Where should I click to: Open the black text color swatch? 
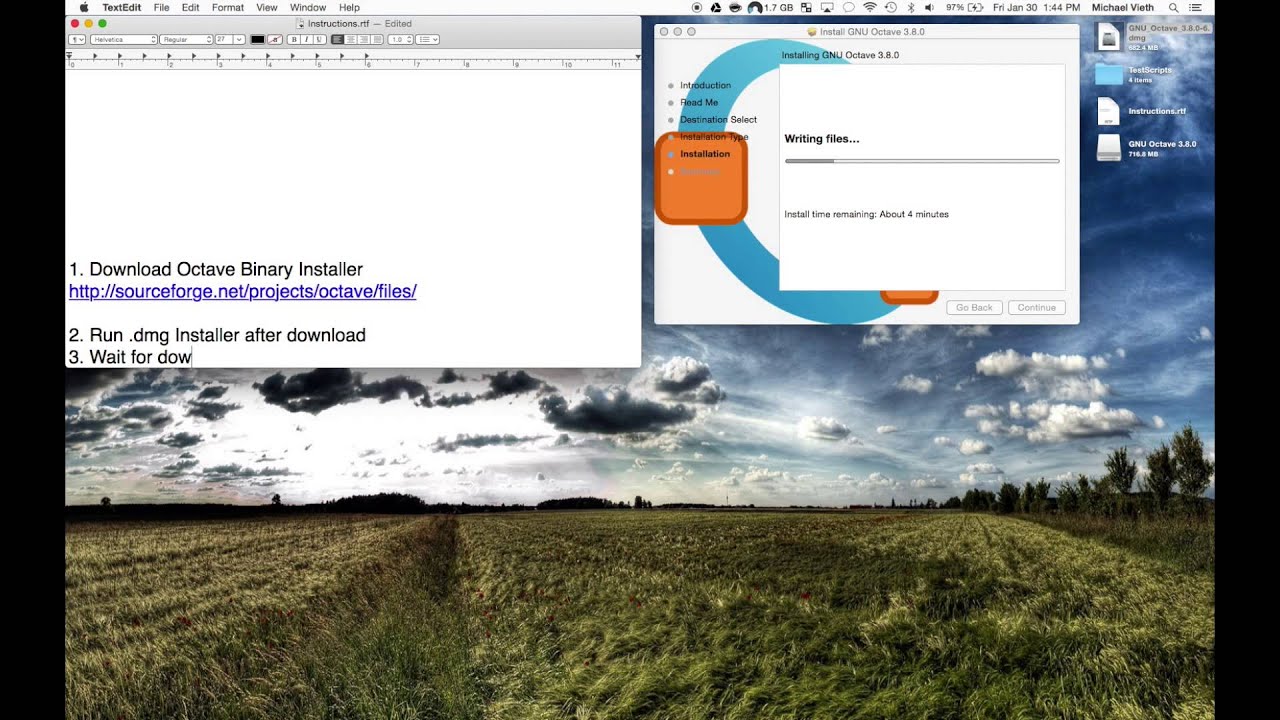257,39
